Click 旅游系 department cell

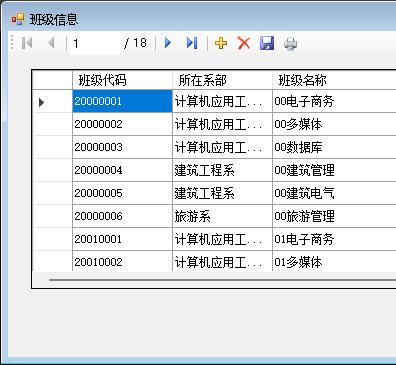[x=222, y=216]
